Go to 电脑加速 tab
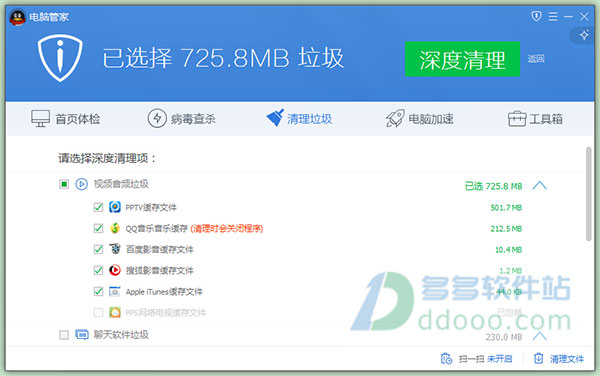The height and width of the screenshot is (376, 600). coord(419,119)
